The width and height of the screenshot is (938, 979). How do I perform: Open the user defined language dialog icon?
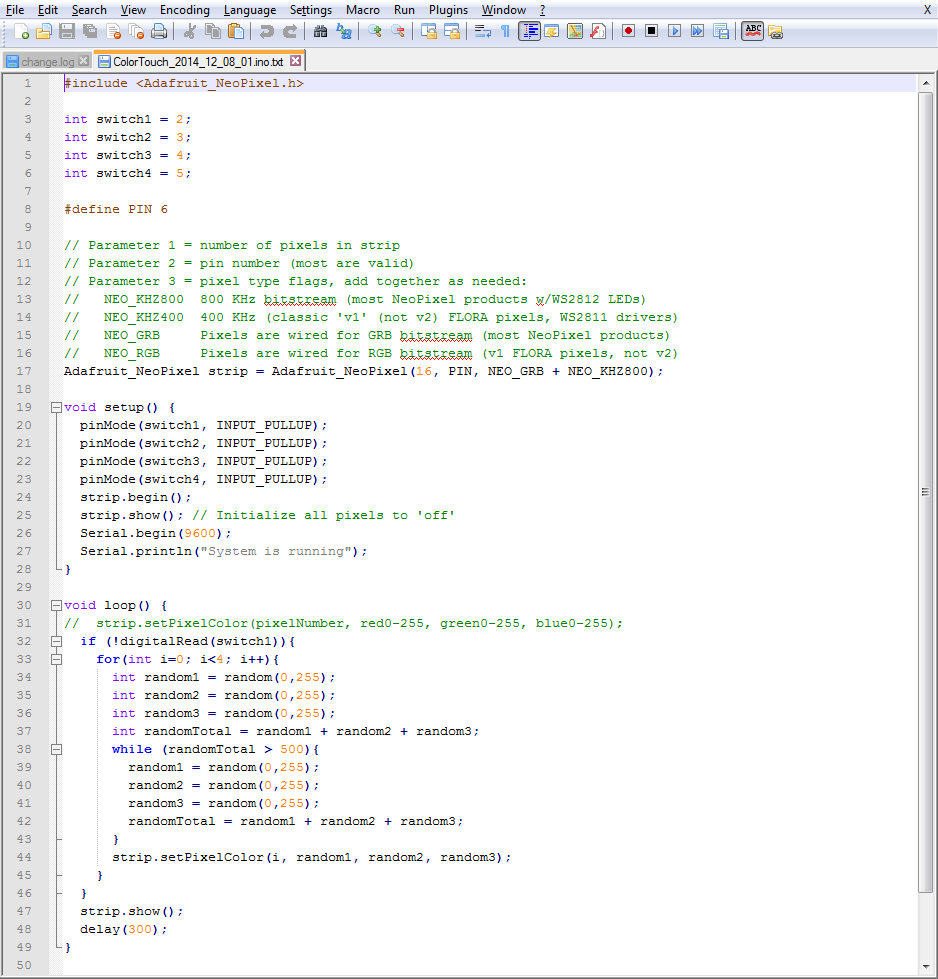(552, 31)
